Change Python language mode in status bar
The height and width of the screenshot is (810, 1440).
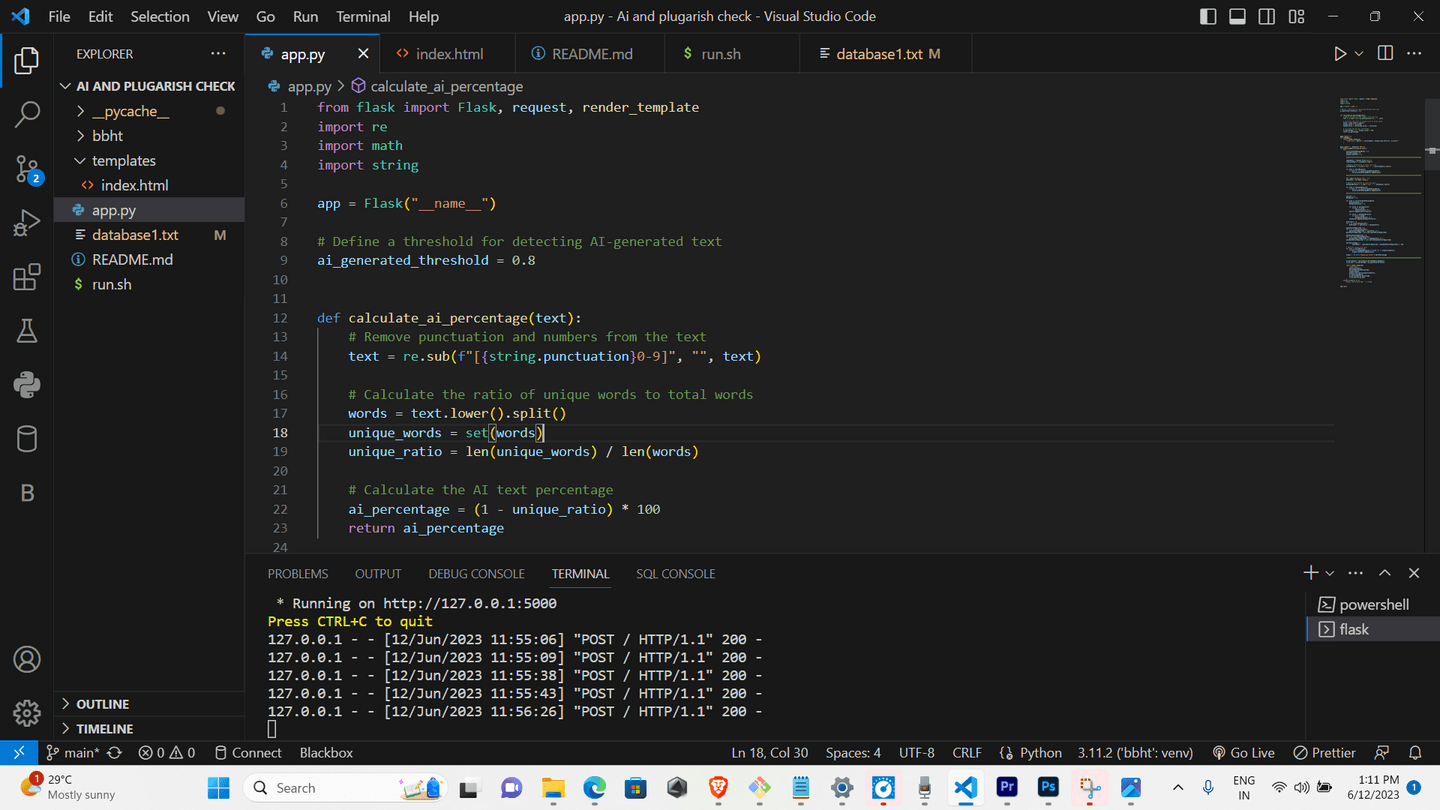pyautogui.click(x=1041, y=753)
